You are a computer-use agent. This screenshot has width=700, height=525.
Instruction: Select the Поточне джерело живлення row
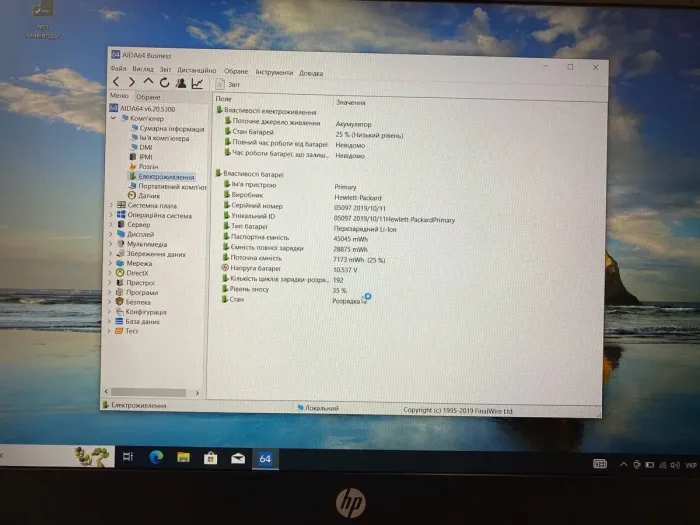click(x=298, y=123)
